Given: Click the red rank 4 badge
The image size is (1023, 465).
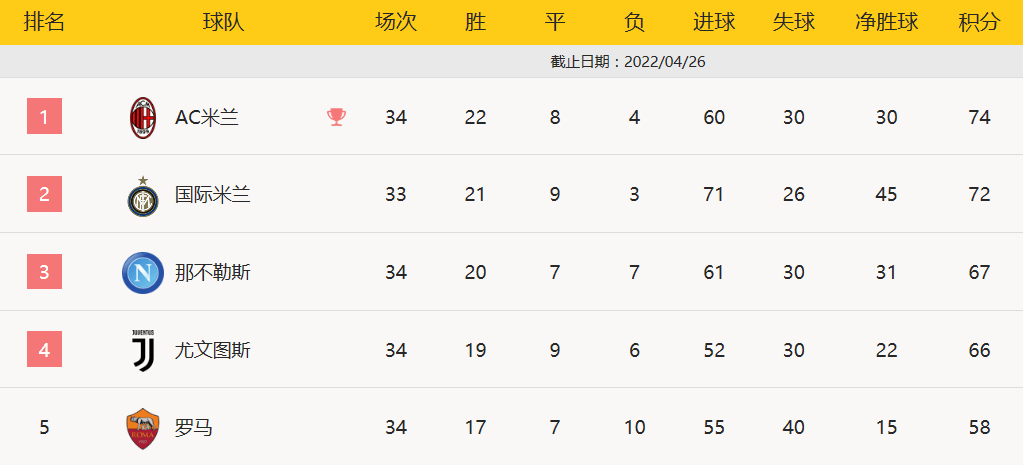Looking at the screenshot, I should (44, 350).
